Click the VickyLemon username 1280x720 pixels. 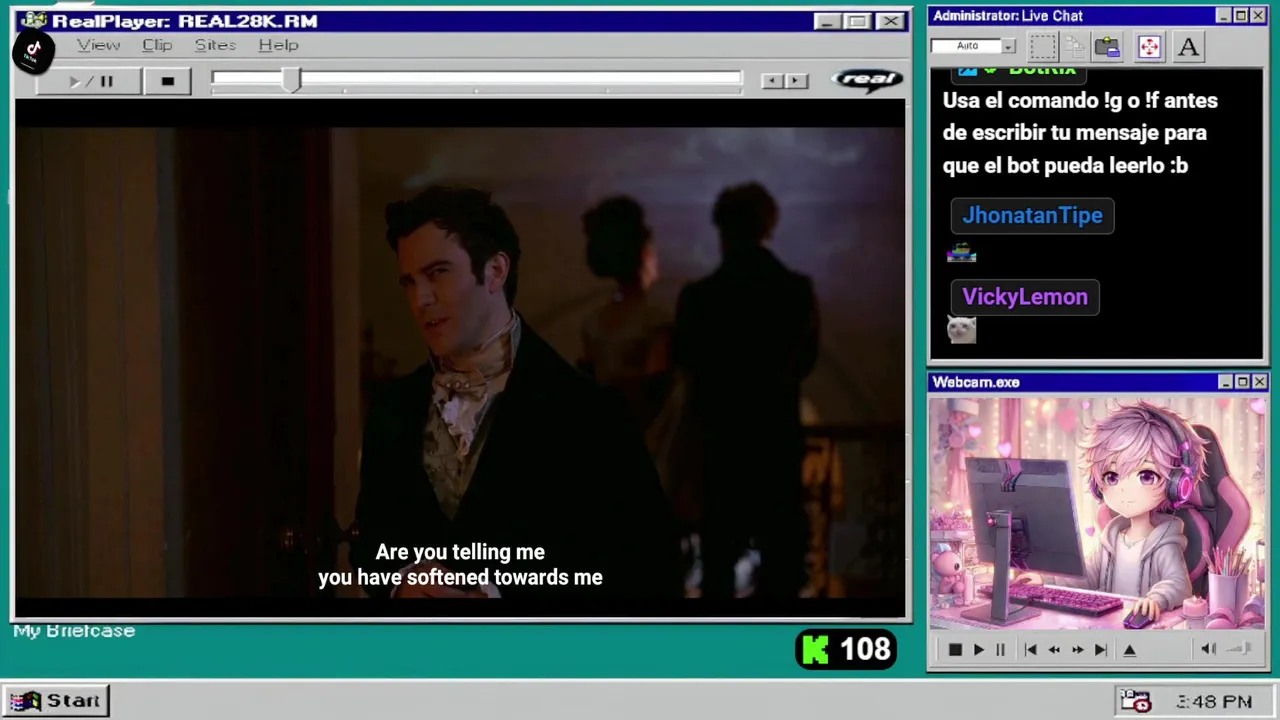pos(1024,297)
